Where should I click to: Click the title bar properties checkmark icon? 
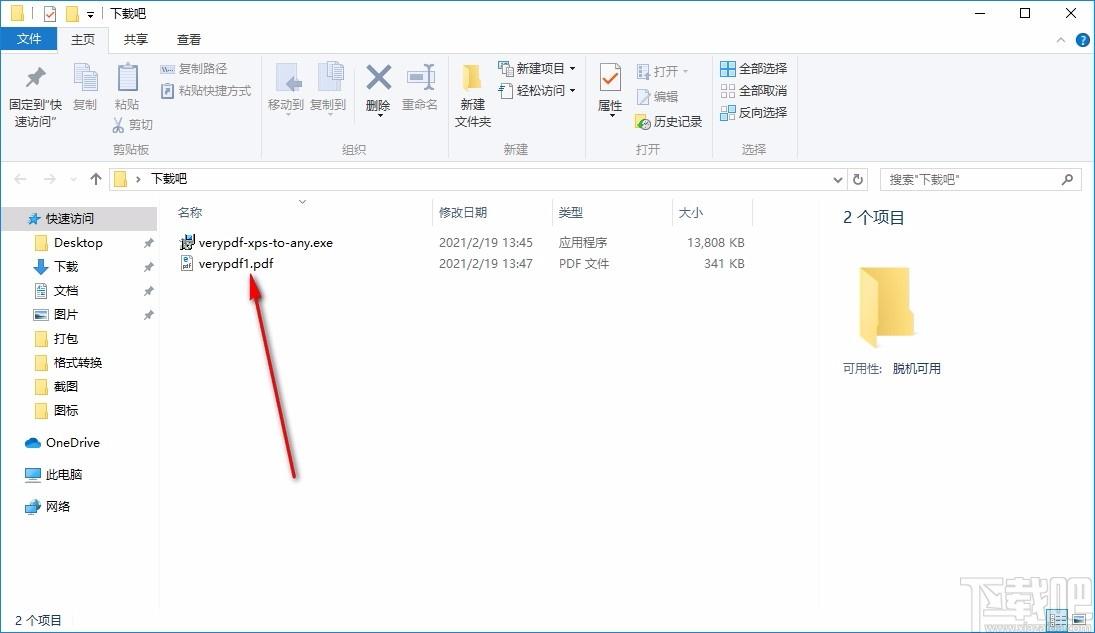tap(50, 13)
